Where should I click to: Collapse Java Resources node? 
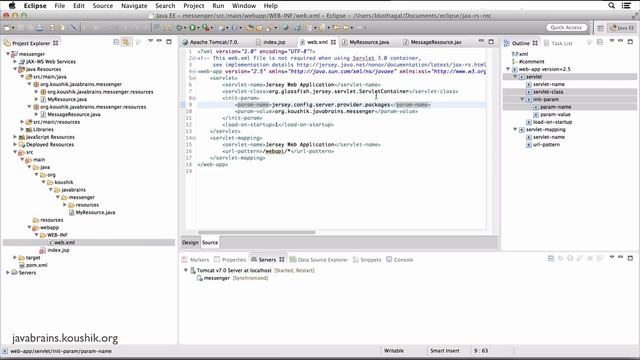coord(15,69)
